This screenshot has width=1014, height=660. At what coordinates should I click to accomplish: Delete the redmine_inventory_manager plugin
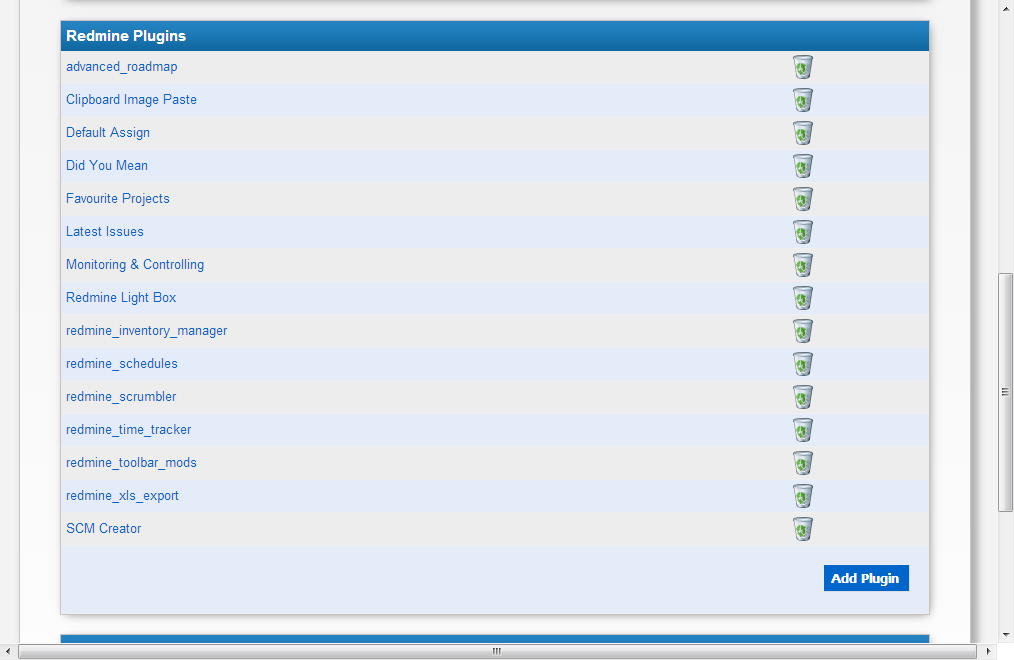(x=802, y=331)
